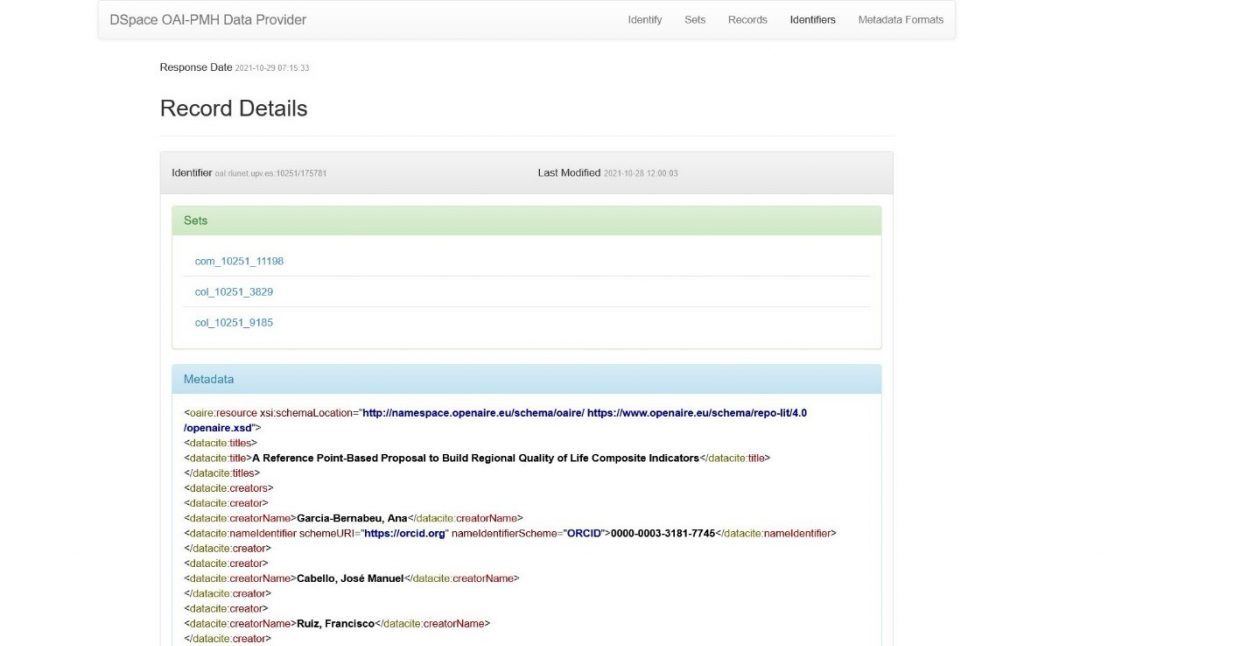Click the Last Modified timestamp
Screen dimensions: 1254x646
(641, 174)
